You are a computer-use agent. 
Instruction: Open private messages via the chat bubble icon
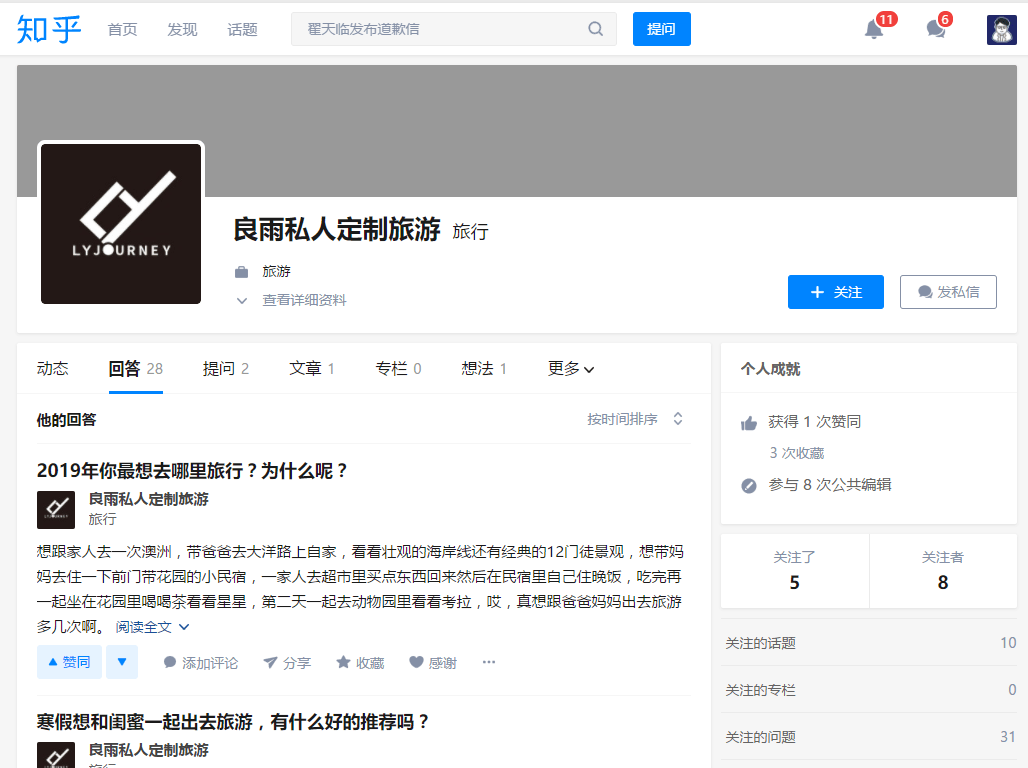[x=934, y=29]
